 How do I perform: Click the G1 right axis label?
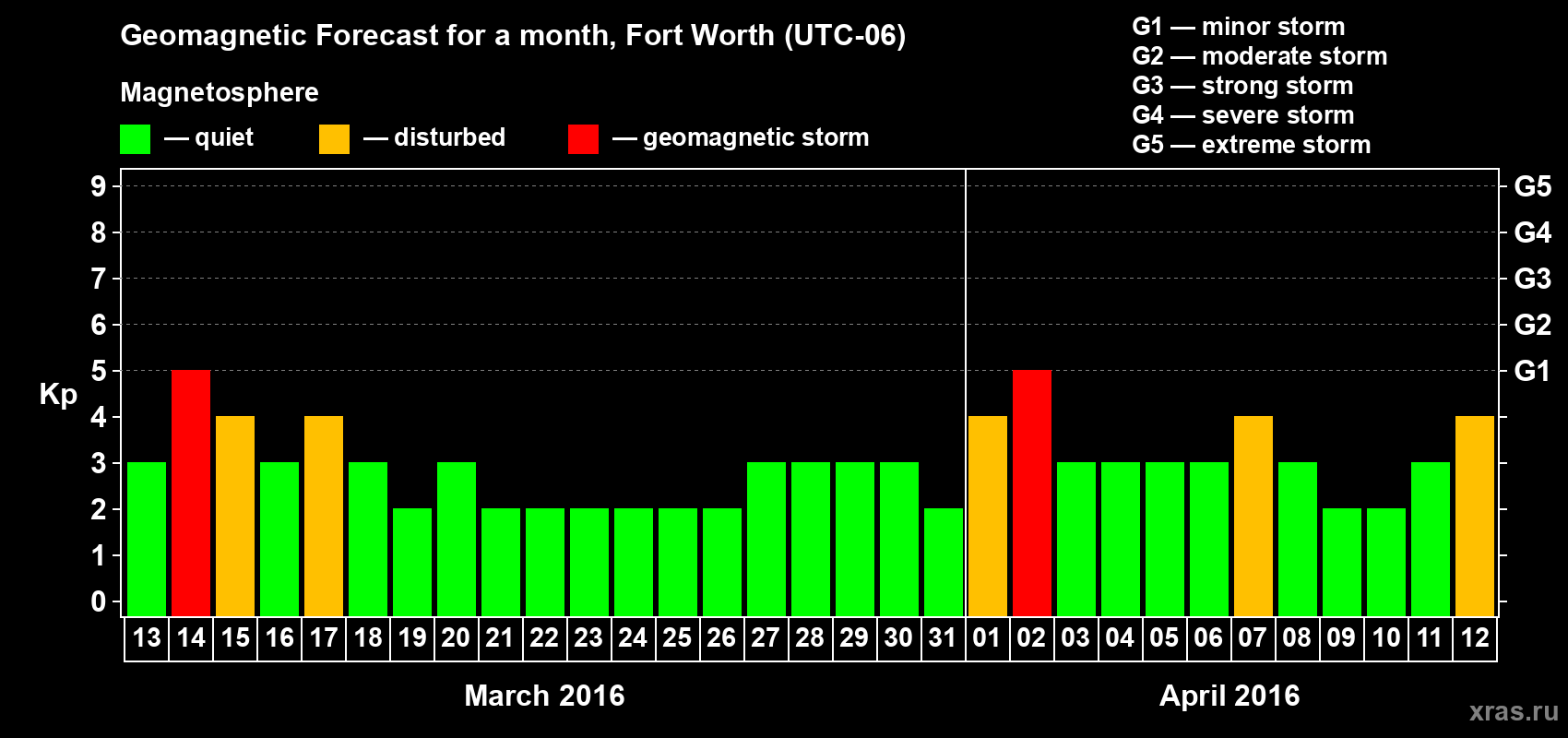pyautogui.click(x=1533, y=371)
